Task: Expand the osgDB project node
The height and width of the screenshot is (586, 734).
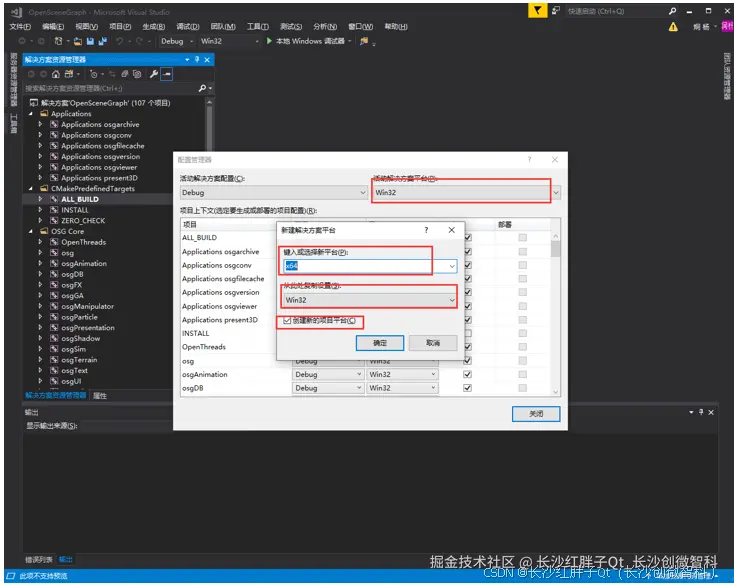Action: pos(40,274)
